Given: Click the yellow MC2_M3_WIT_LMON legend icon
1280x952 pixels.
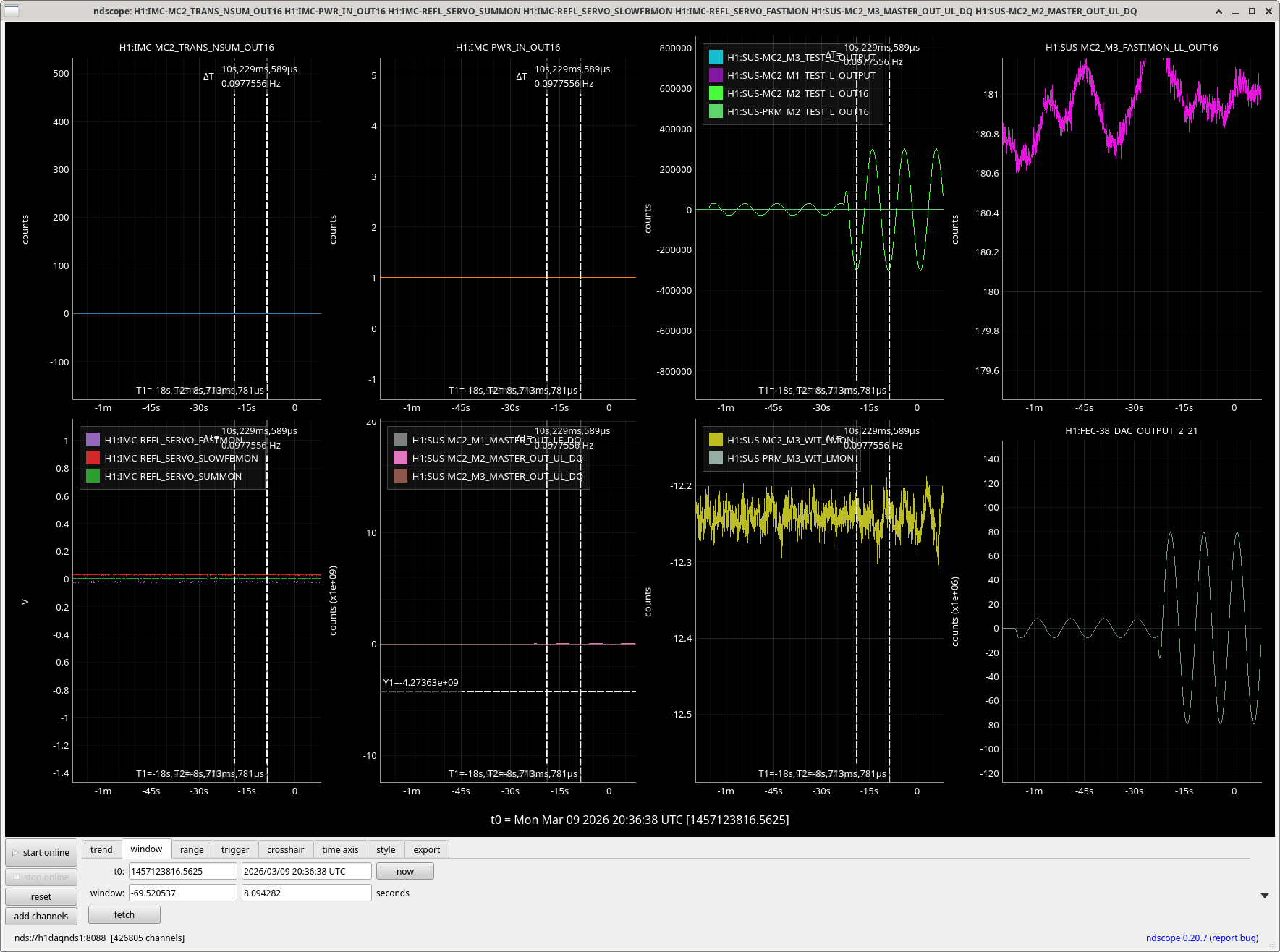Looking at the screenshot, I should (x=716, y=440).
